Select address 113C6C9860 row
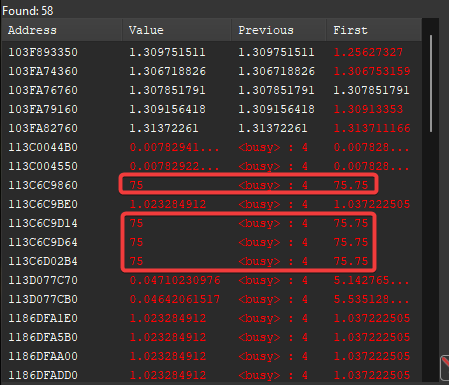449x385 pixels. pos(211,185)
